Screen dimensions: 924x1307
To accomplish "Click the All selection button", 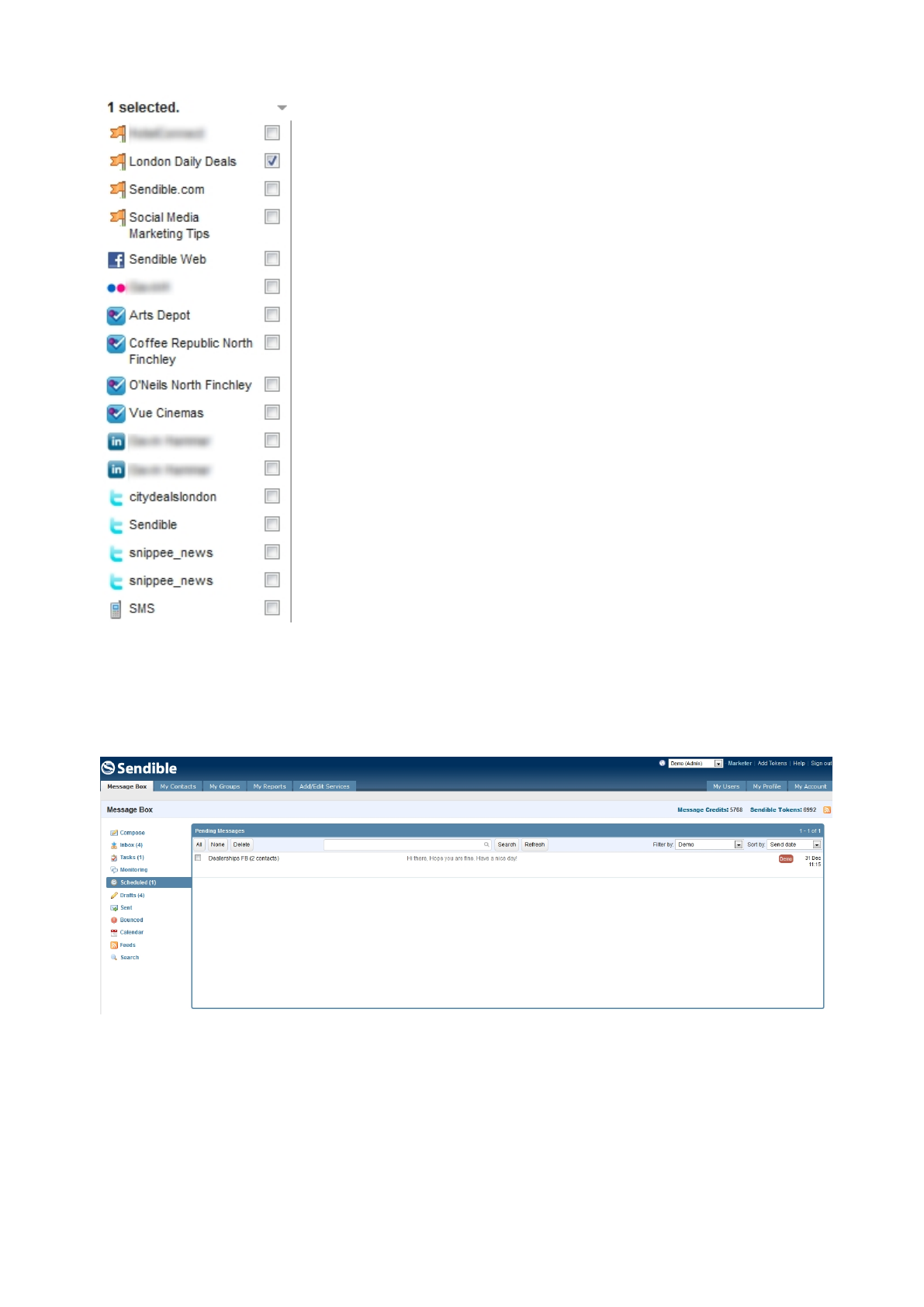I will point(199,844).
